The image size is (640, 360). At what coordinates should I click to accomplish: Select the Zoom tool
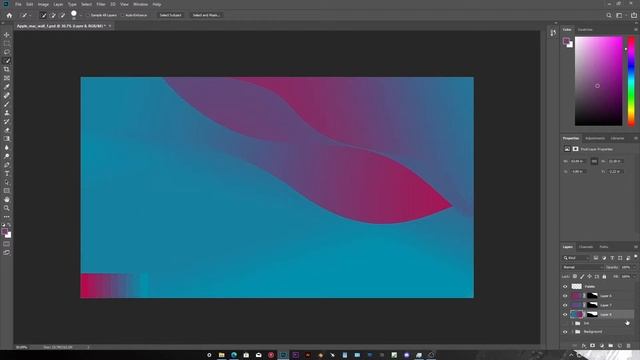click(7, 208)
